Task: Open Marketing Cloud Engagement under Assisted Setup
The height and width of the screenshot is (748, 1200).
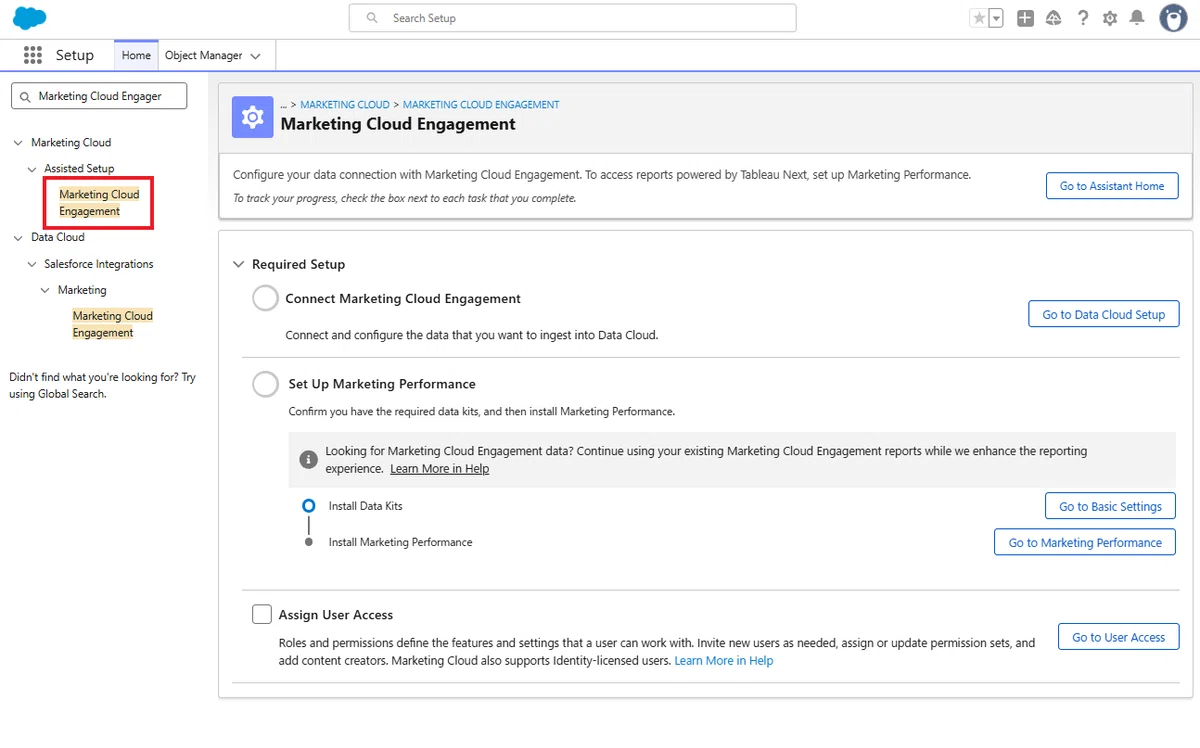Action: 99,202
